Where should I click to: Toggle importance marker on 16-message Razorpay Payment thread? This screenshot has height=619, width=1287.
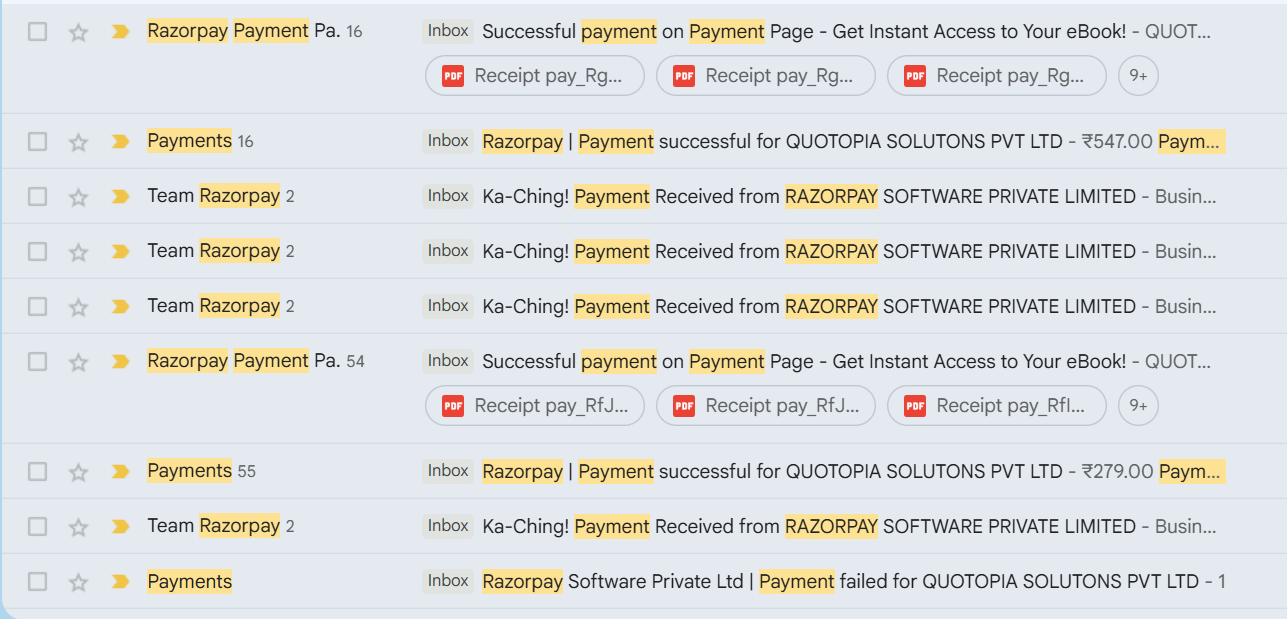[120, 32]
